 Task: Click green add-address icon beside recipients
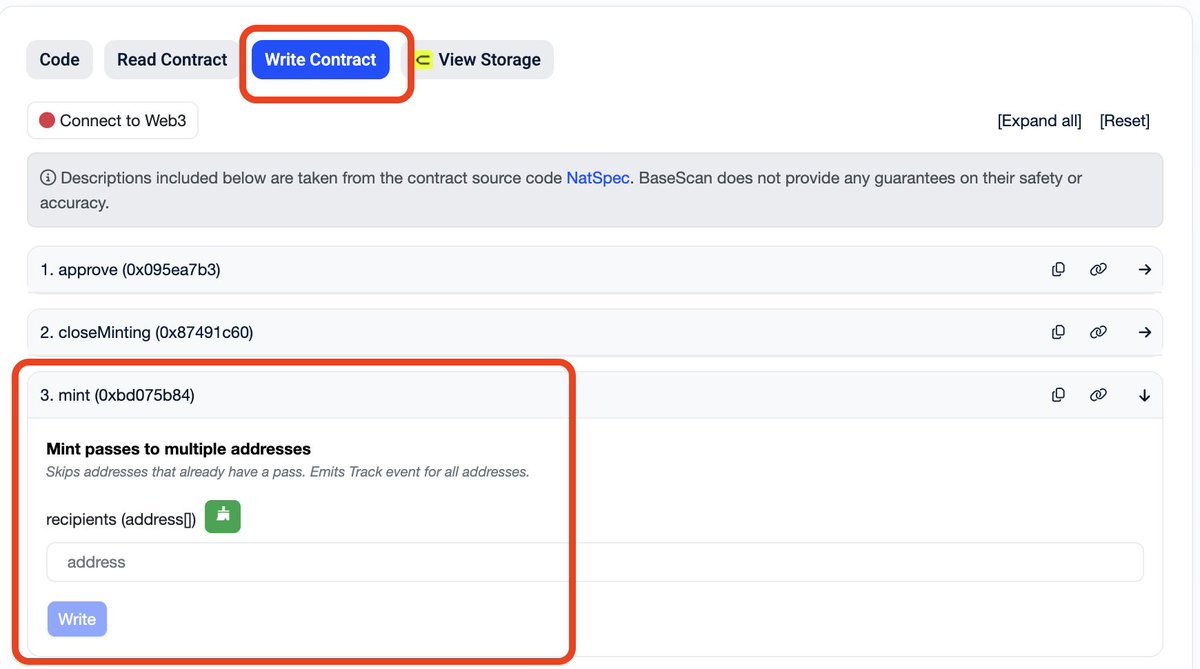pos(223,516)
